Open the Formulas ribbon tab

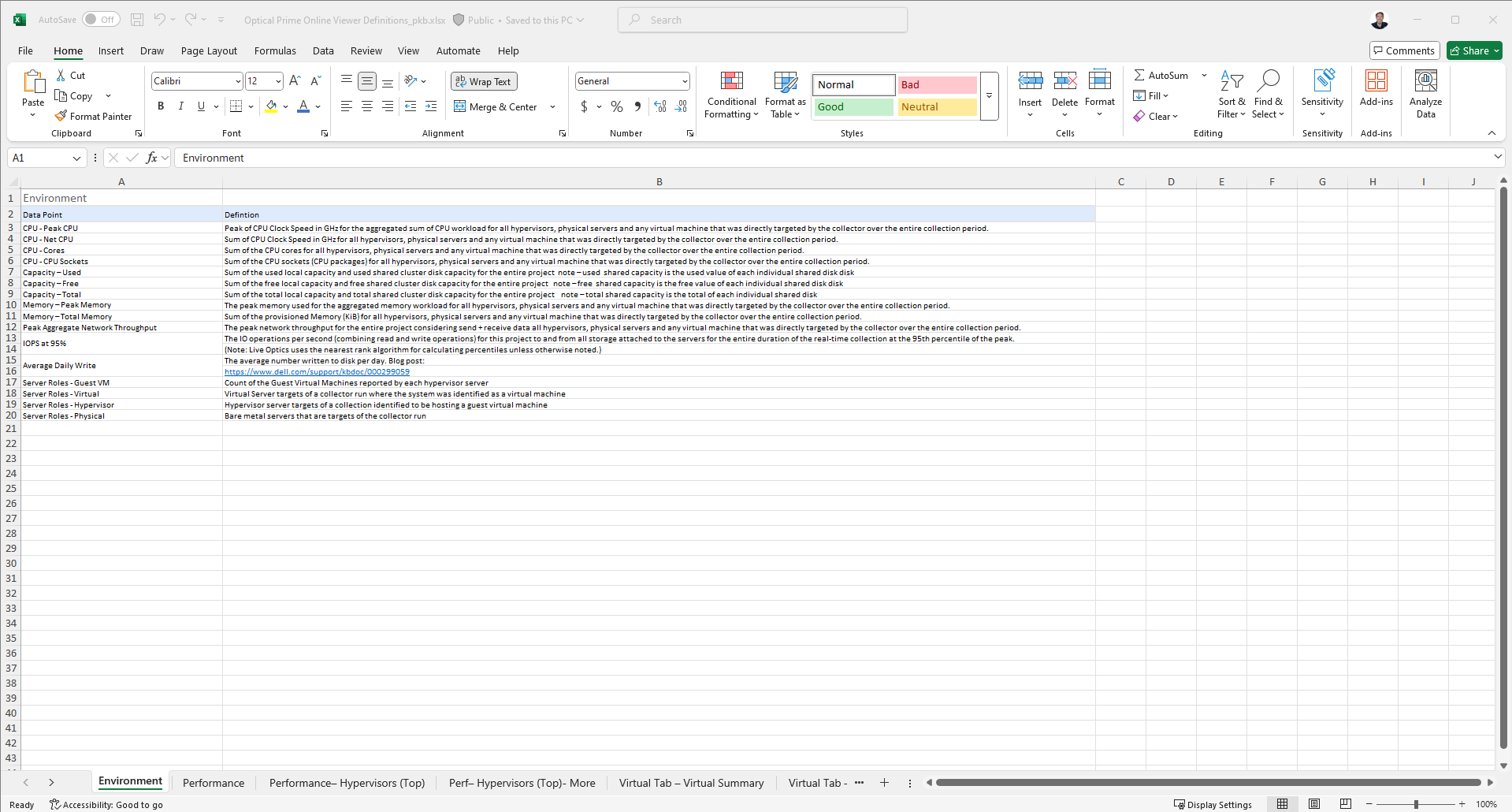tap(275, 51)
